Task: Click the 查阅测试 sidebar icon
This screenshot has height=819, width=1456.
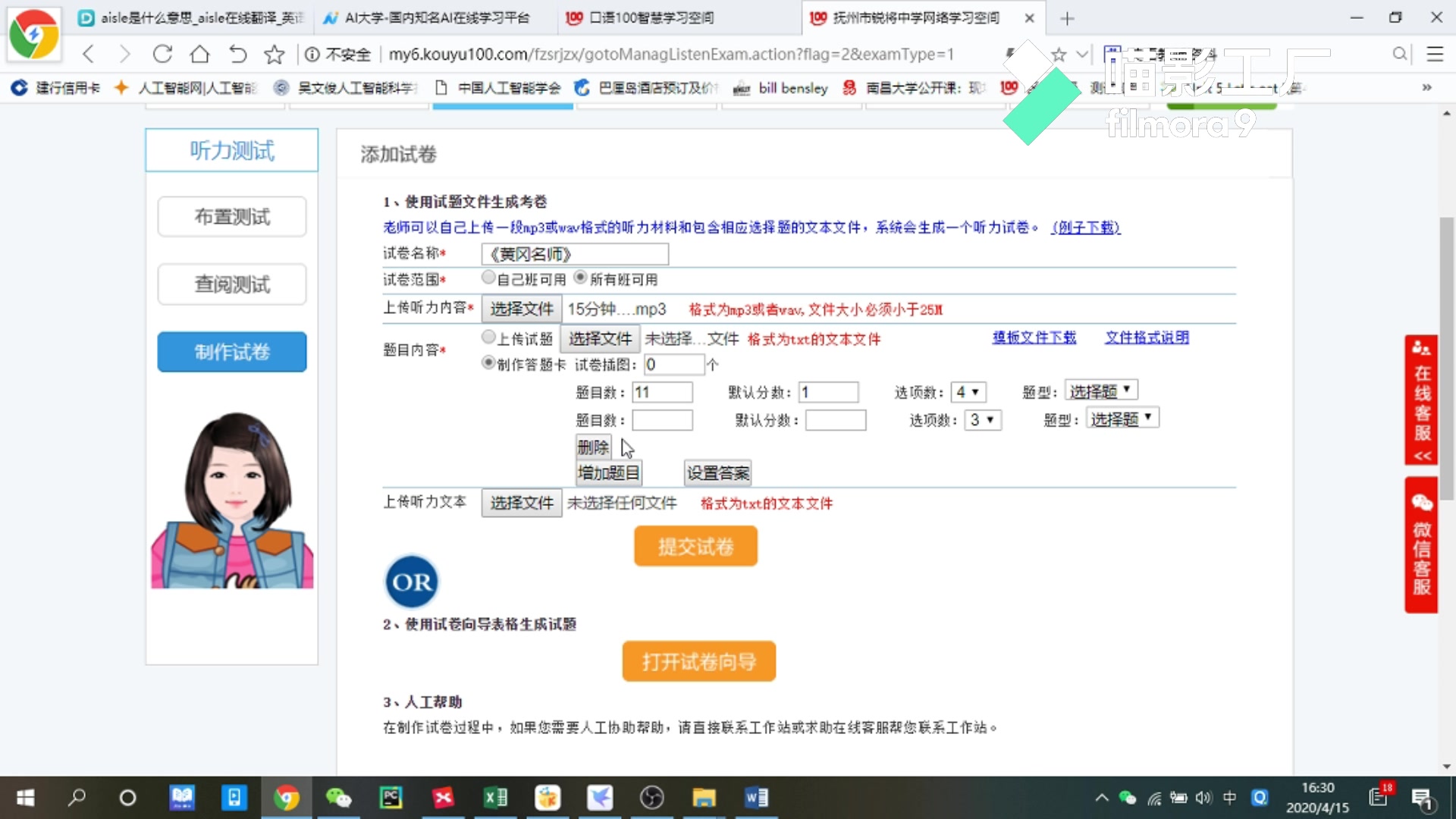Action: tap(232, 284)
